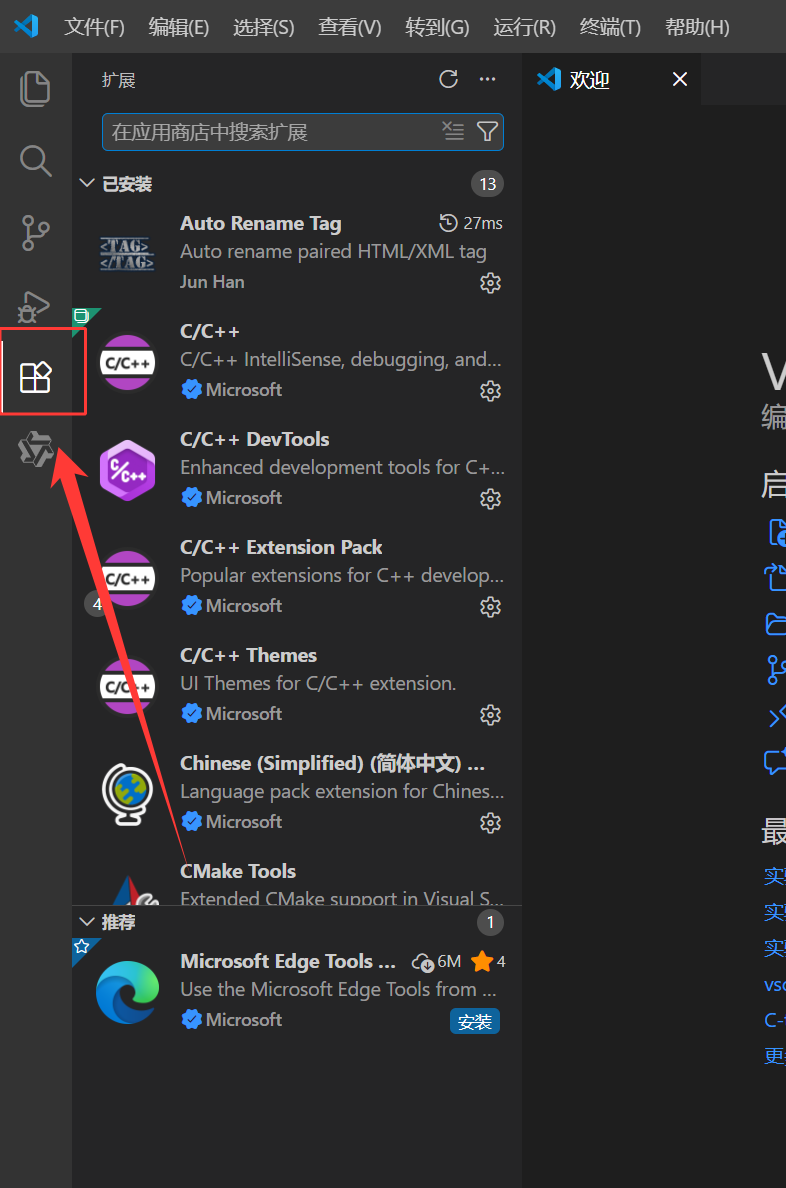Collapse the 推荐 section
This screenshot has height=1188, width=786.
tap(87, 921)
